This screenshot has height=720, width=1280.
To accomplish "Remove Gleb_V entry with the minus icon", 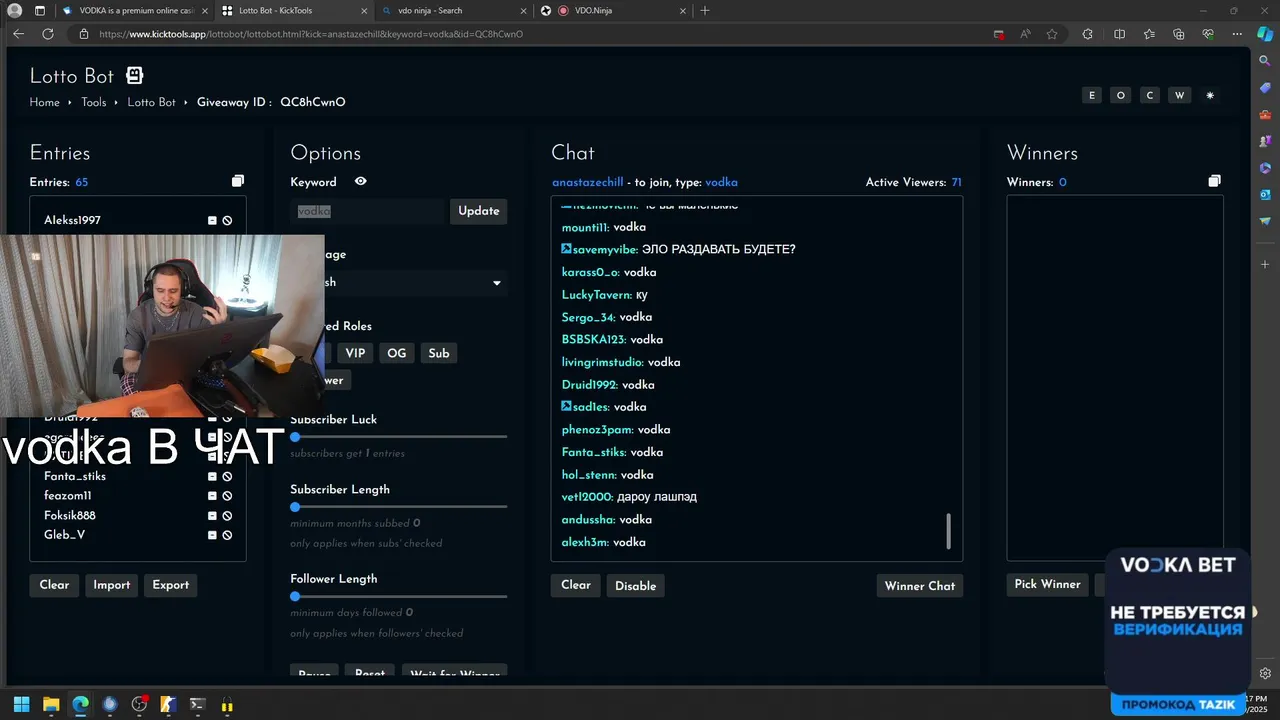I will (x=212, y=535).
